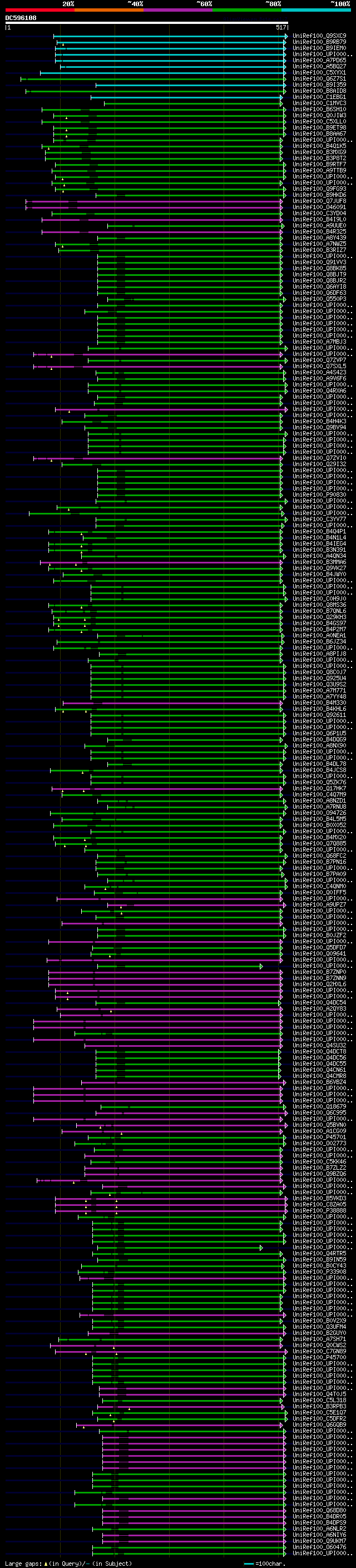This screenshot has width=356, height=1568.
Task: Select the UniRef100_B9ET98 label
Action: (319, 128)
